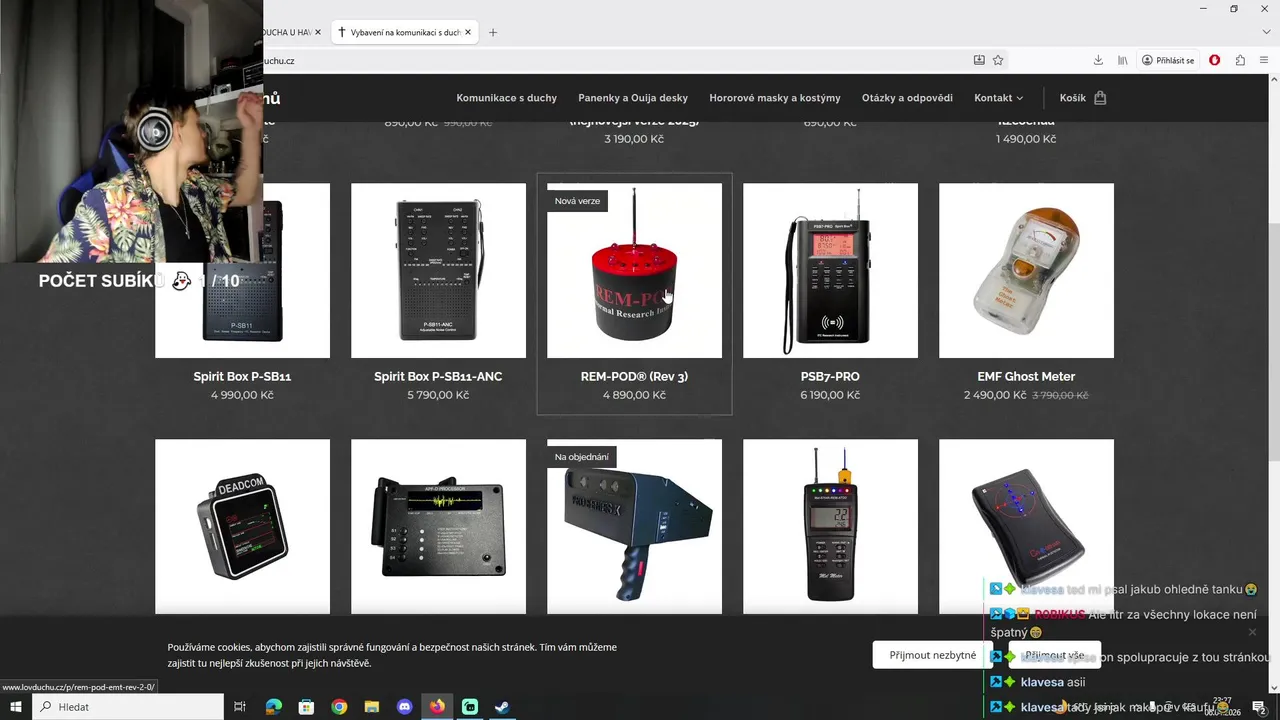Screen dimensions: 1280x720
Task: Open the PSB7-PRO product title link
Action: (830, 376)
